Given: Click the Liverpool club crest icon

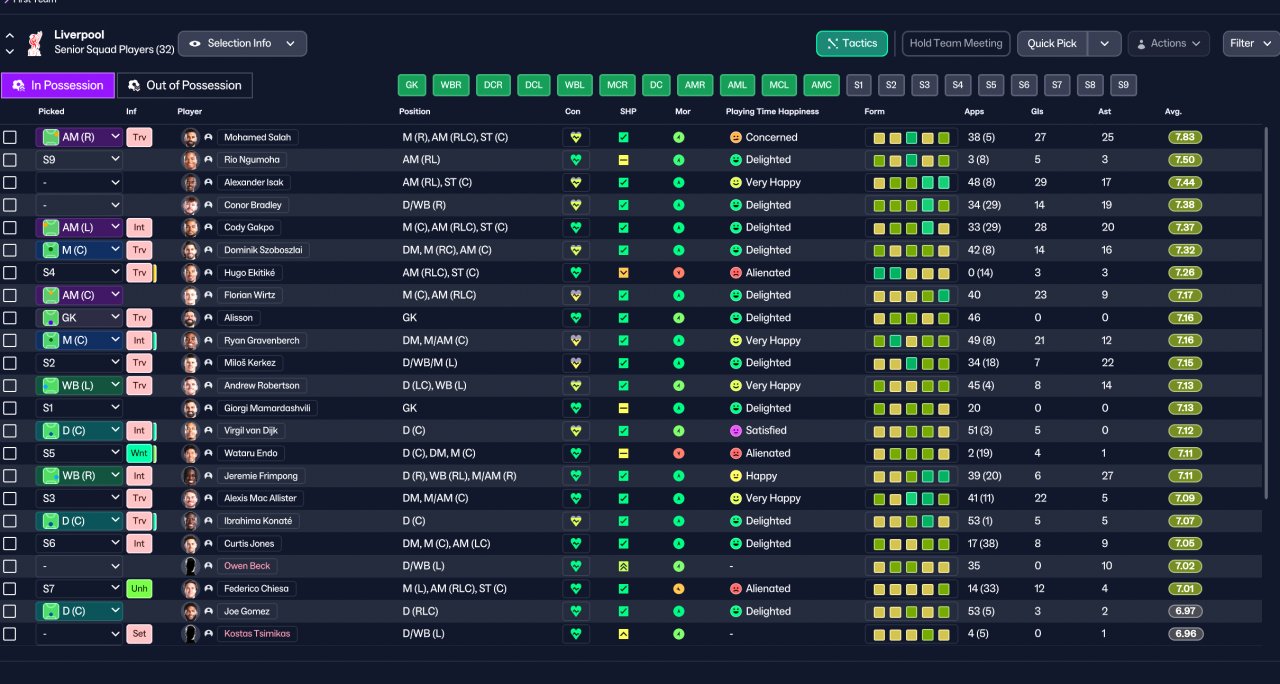Looking at the screenshot, I should [35, 42].
